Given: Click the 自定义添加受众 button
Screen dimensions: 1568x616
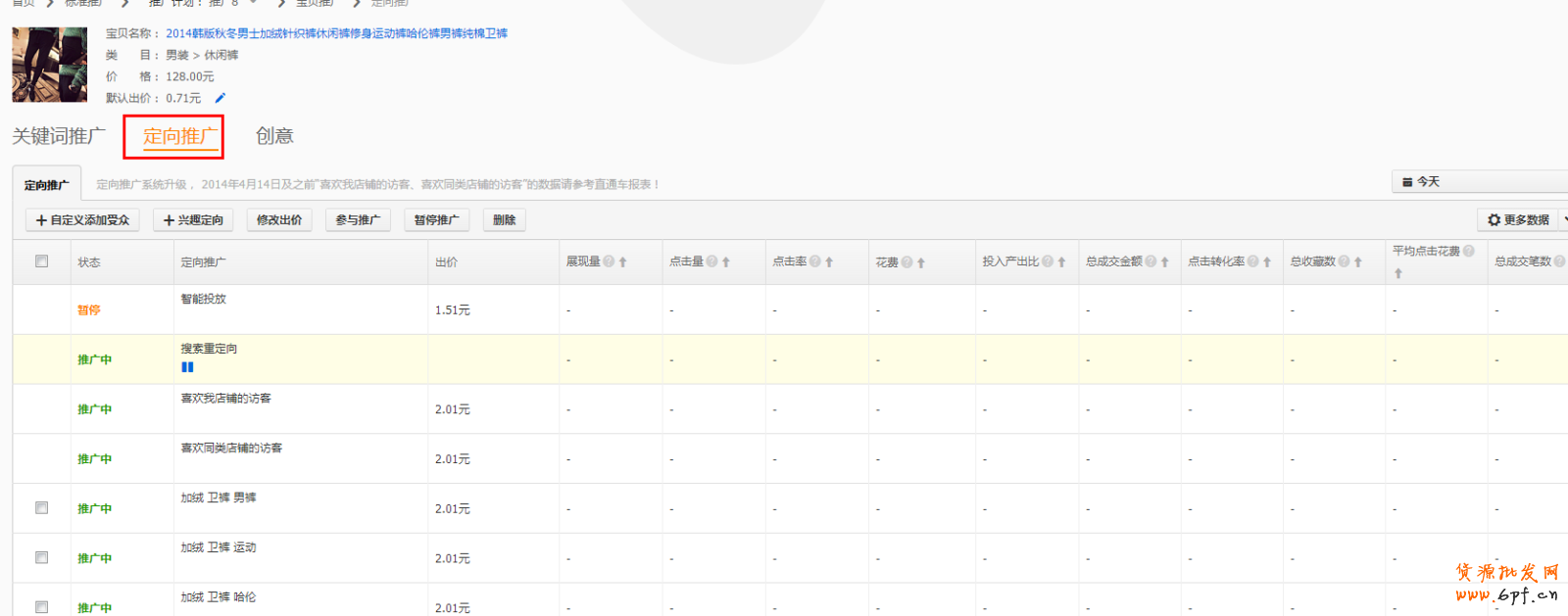Looking at the screenshot, I should (82, 220).
